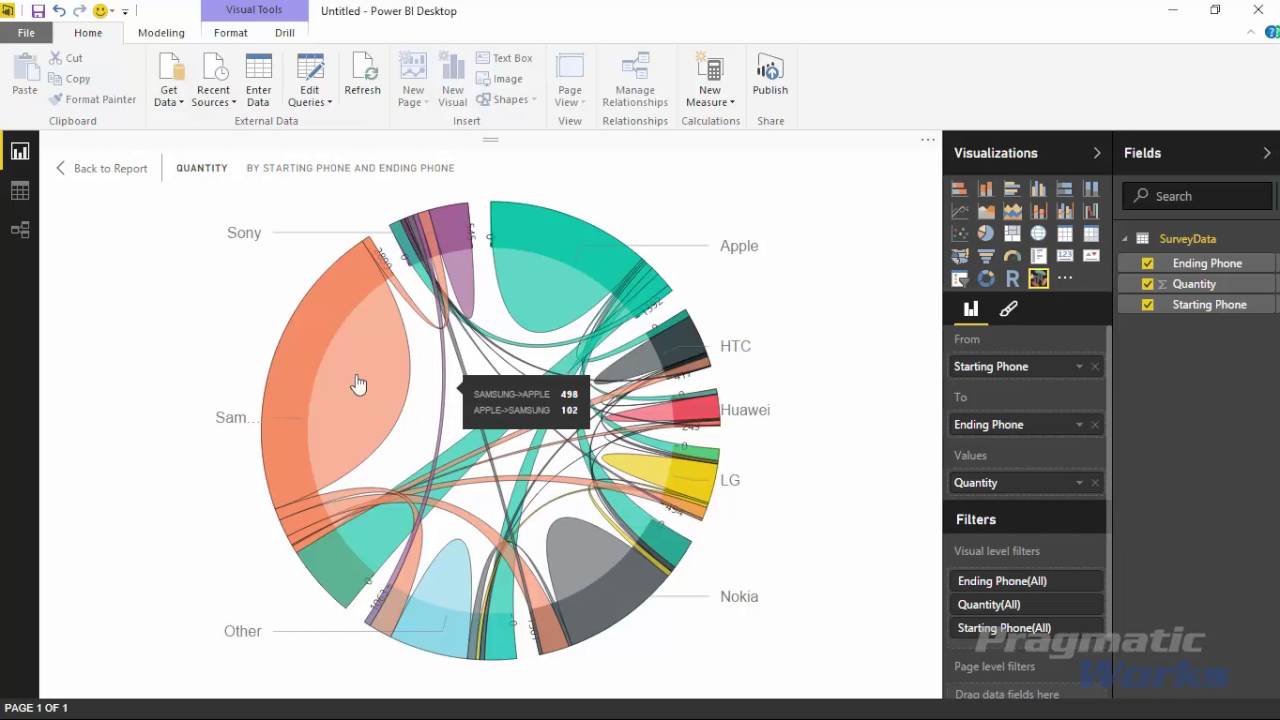The height and width of the screenshot is (720, 1280).
Task: Collapse the SurveyData table tree
Action: 1125,239
